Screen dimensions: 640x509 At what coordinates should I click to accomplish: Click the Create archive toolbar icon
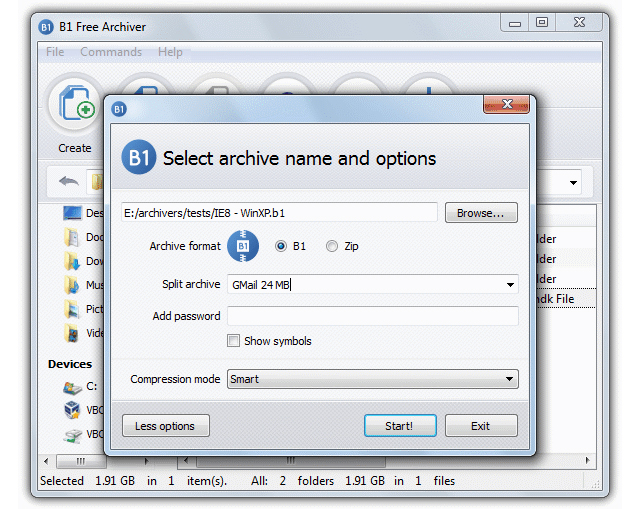tap(75, 104)
